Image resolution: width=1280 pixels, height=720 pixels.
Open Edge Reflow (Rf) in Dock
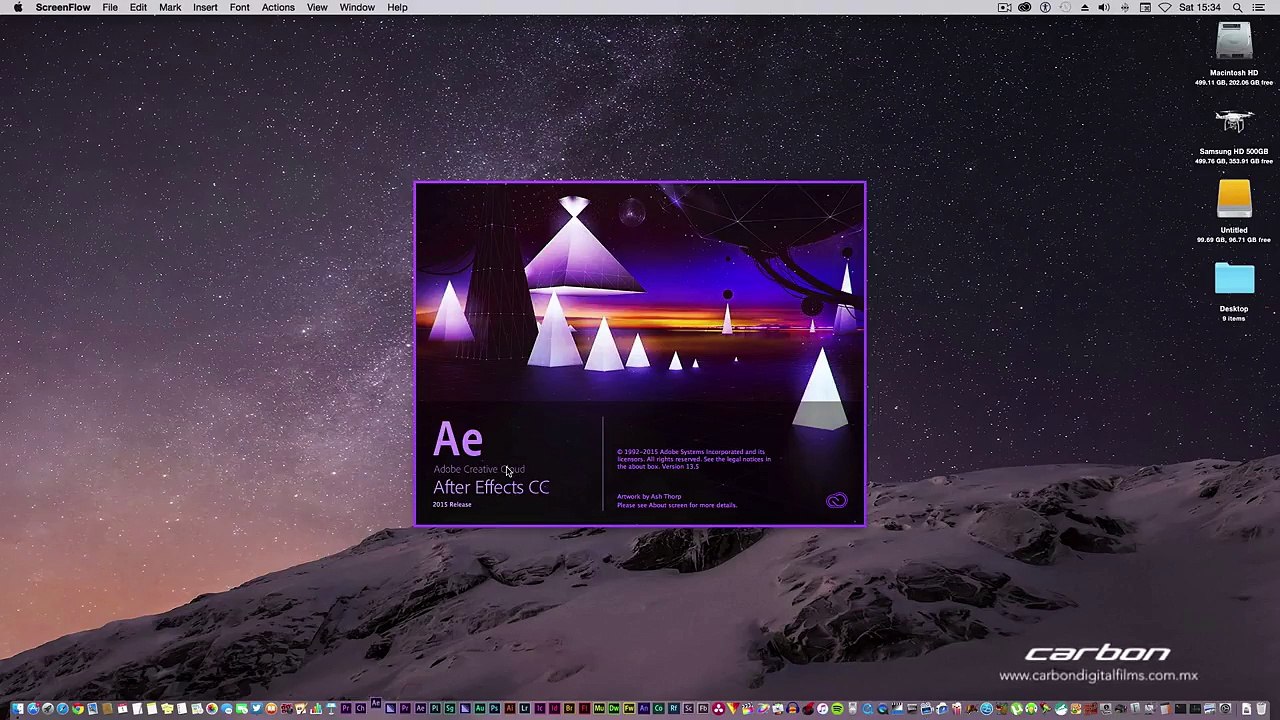673,709
